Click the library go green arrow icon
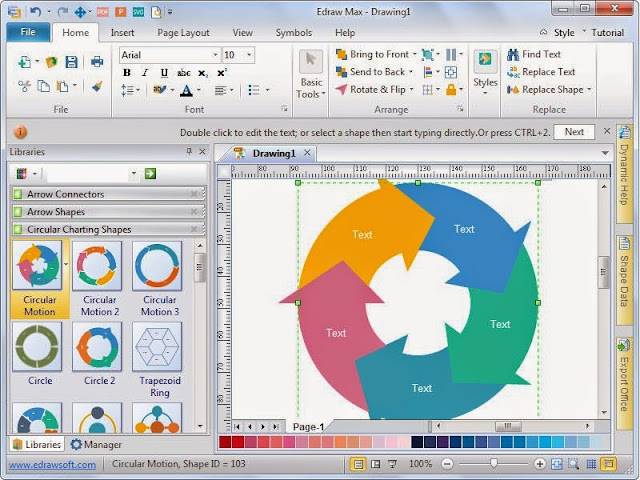 (150, 173)
